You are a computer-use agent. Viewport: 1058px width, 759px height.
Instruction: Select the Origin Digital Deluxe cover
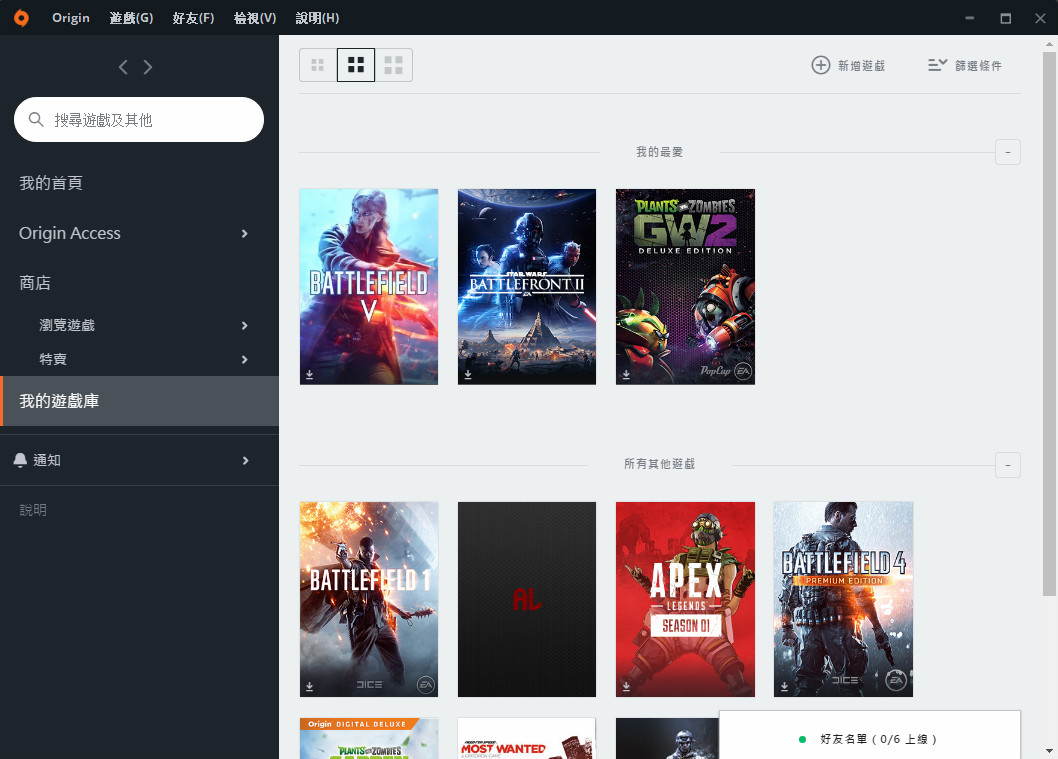click(369, 738)
